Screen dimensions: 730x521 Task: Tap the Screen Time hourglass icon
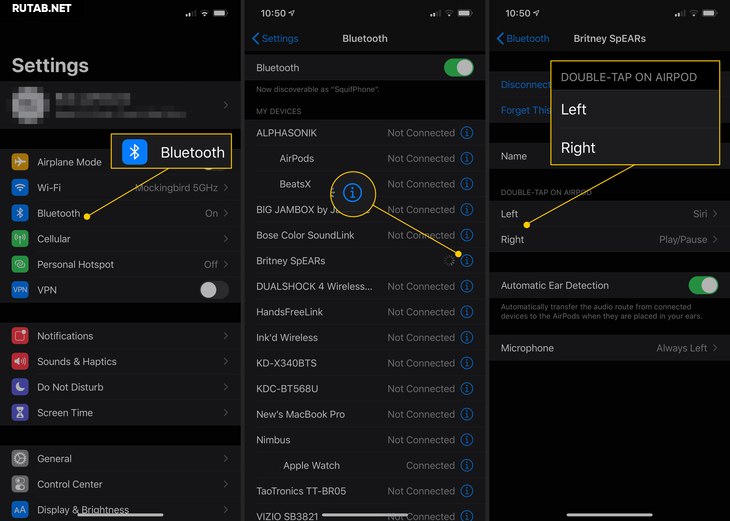click(x=20, y=413)
